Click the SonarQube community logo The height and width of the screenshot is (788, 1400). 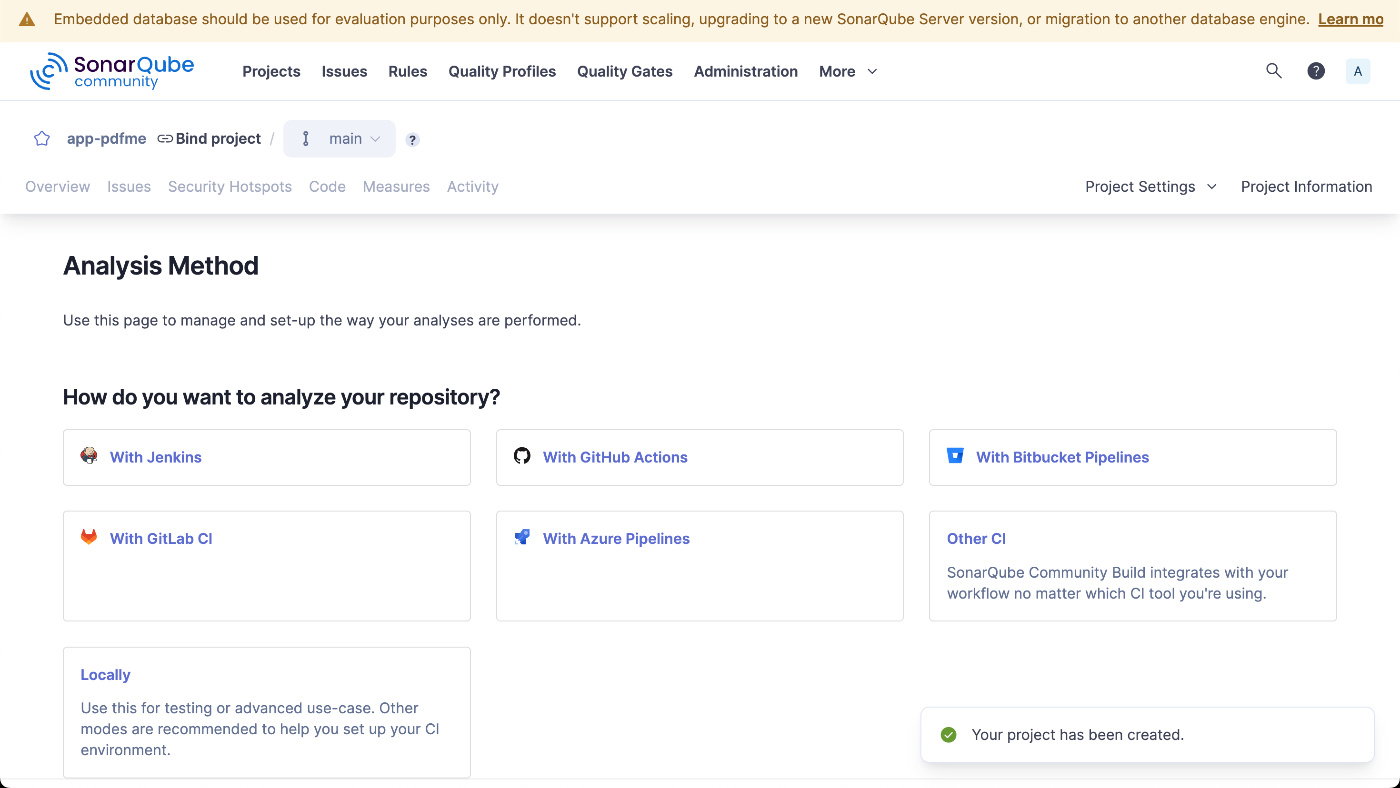click(112, 71)
